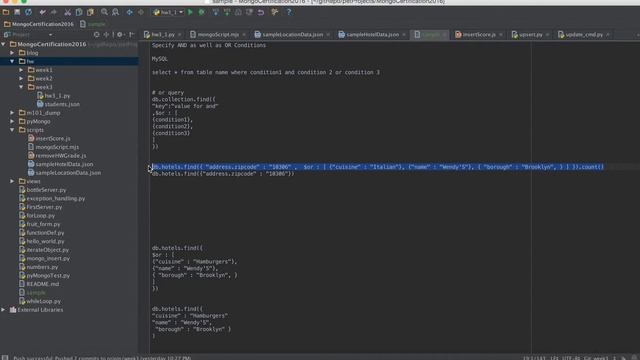Viewport: 640px width, 360px height.
Task: Expand the m101_dump folder arrow
Action: pyautogui.click(x=12, y=113)
